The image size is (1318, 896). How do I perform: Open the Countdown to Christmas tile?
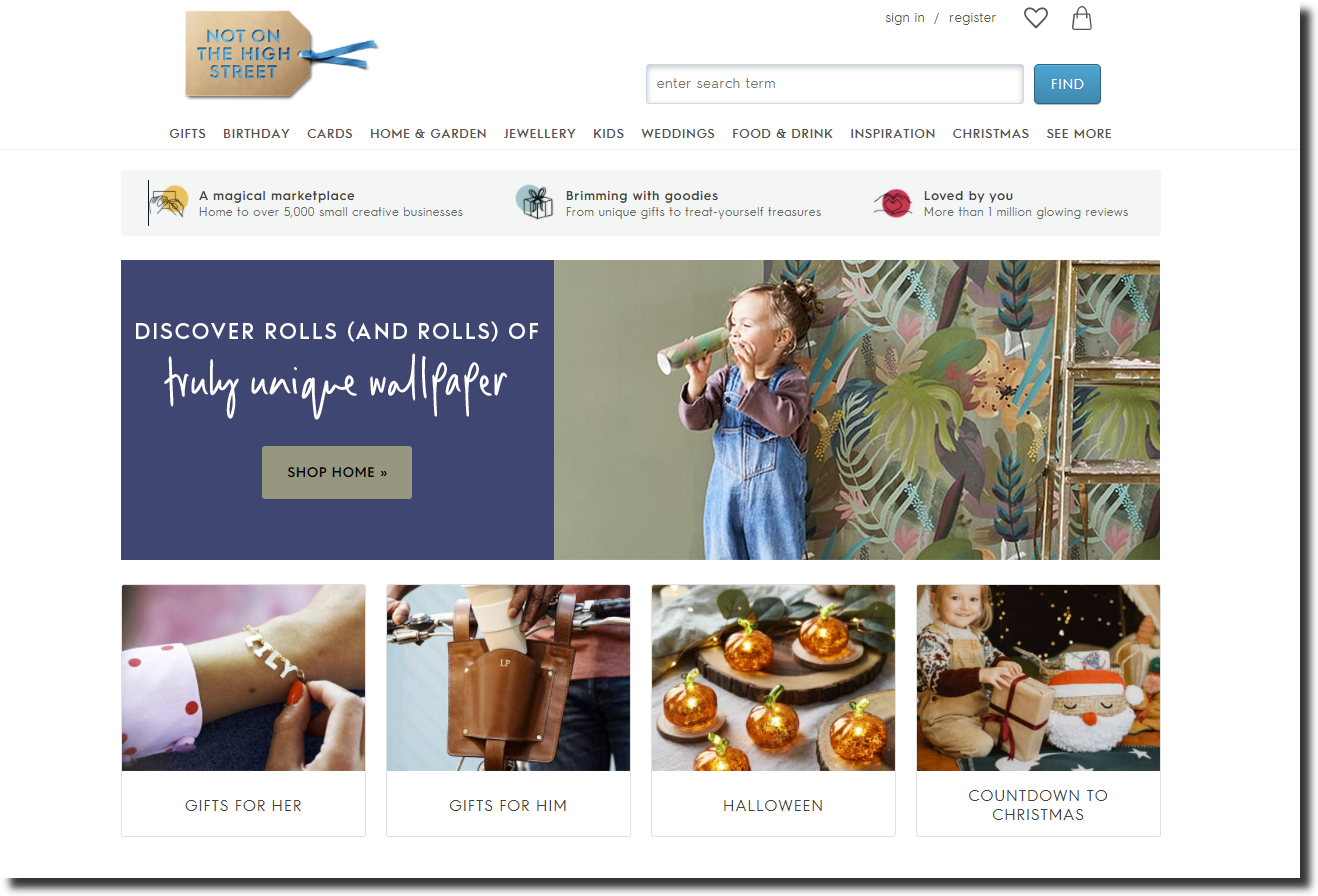(x=1038, y=710)
